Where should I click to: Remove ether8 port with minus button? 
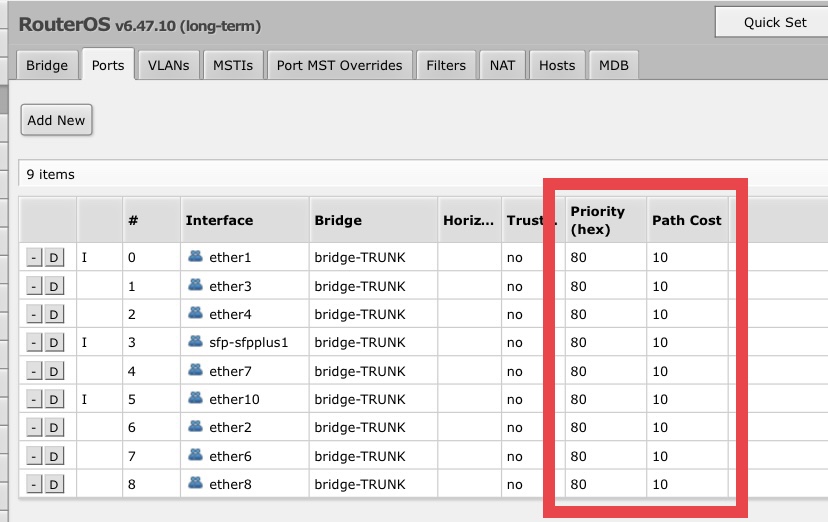(34, 485)
